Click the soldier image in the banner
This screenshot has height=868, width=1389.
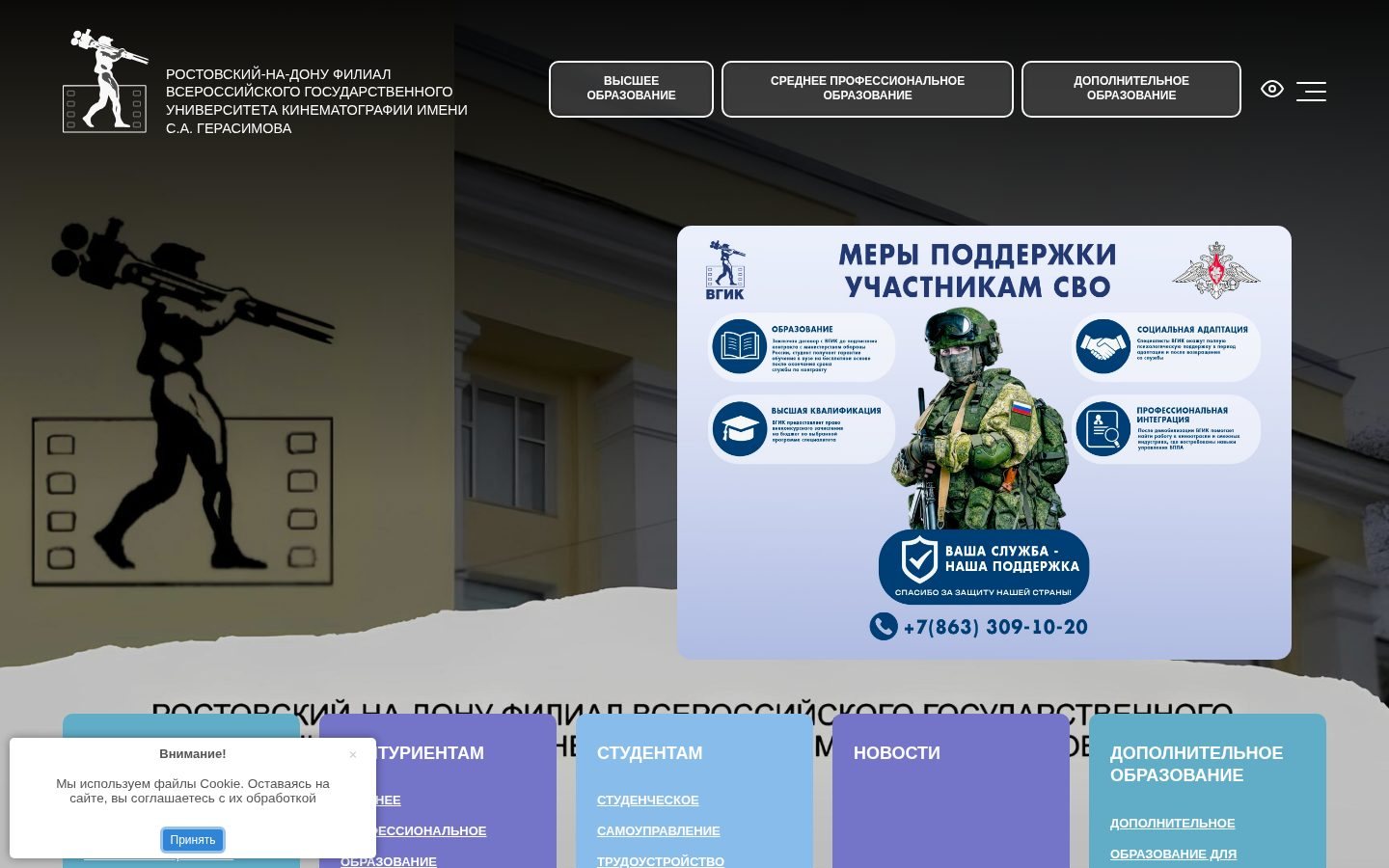click(984, 420)
